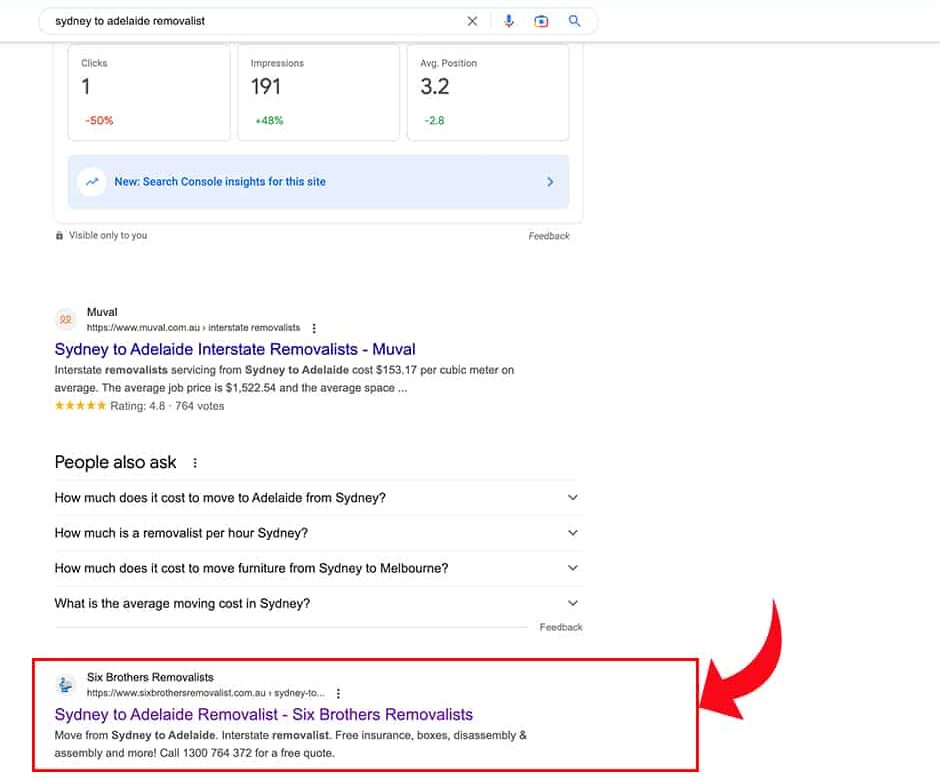Click the Six Brothers Removalists favicon
This screenshot has height=782, width=940.
click(x=66, y=685)
